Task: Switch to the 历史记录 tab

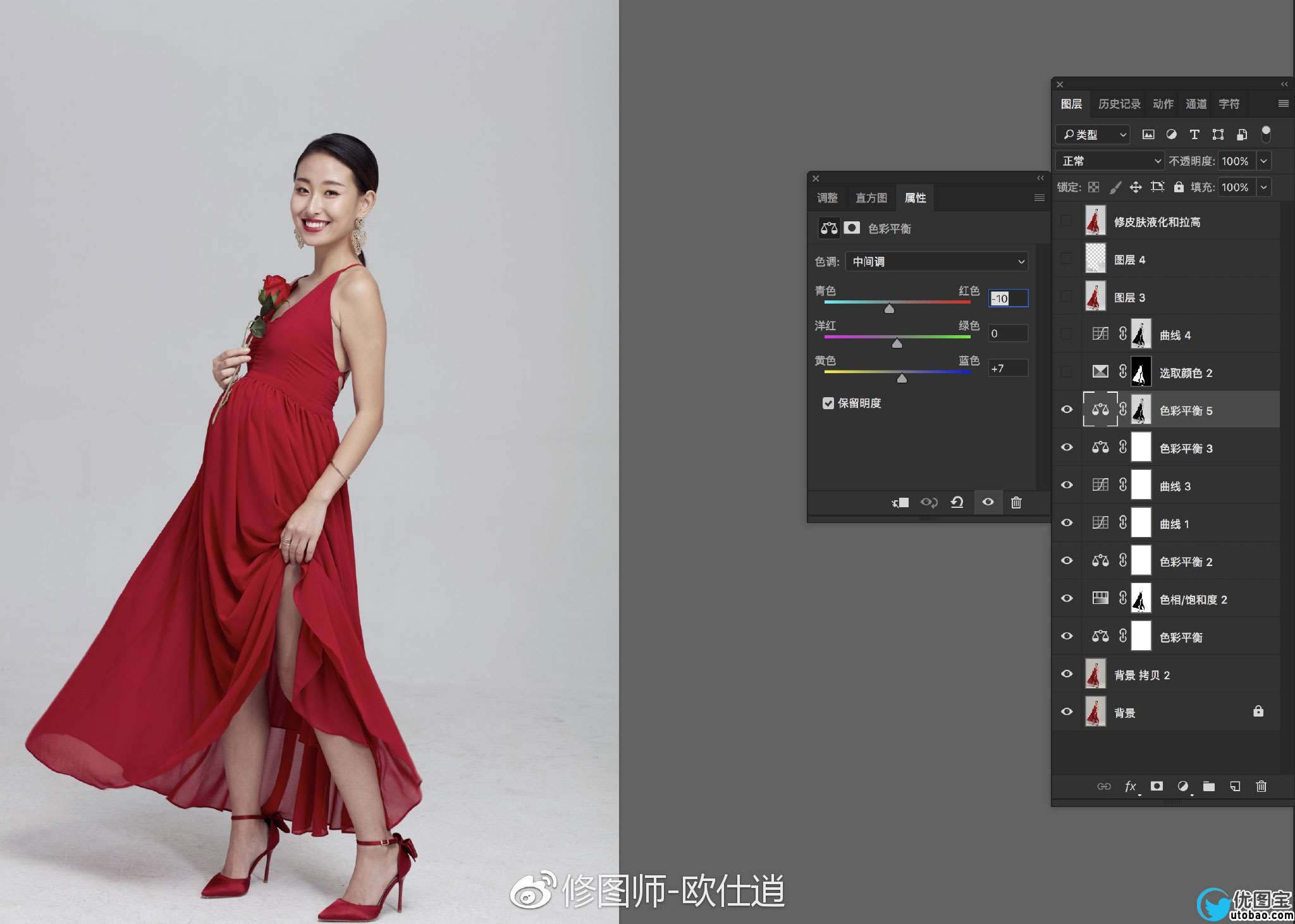Action: point(1119,104)
